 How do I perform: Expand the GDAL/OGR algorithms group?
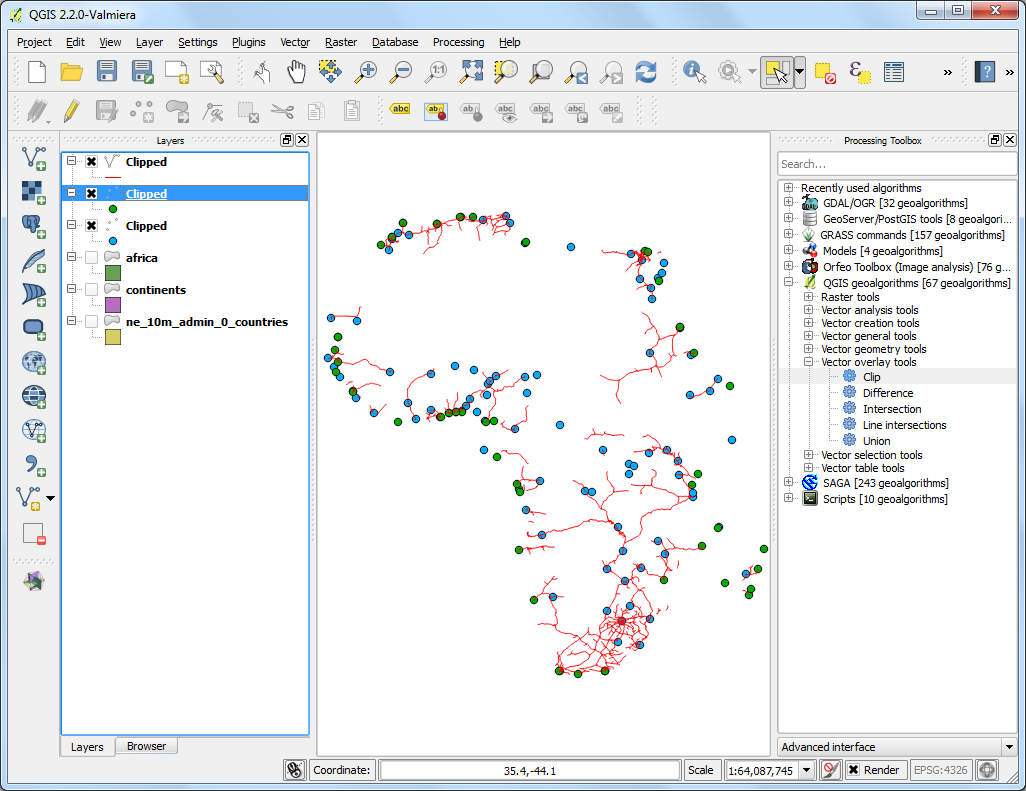point(788,203)
